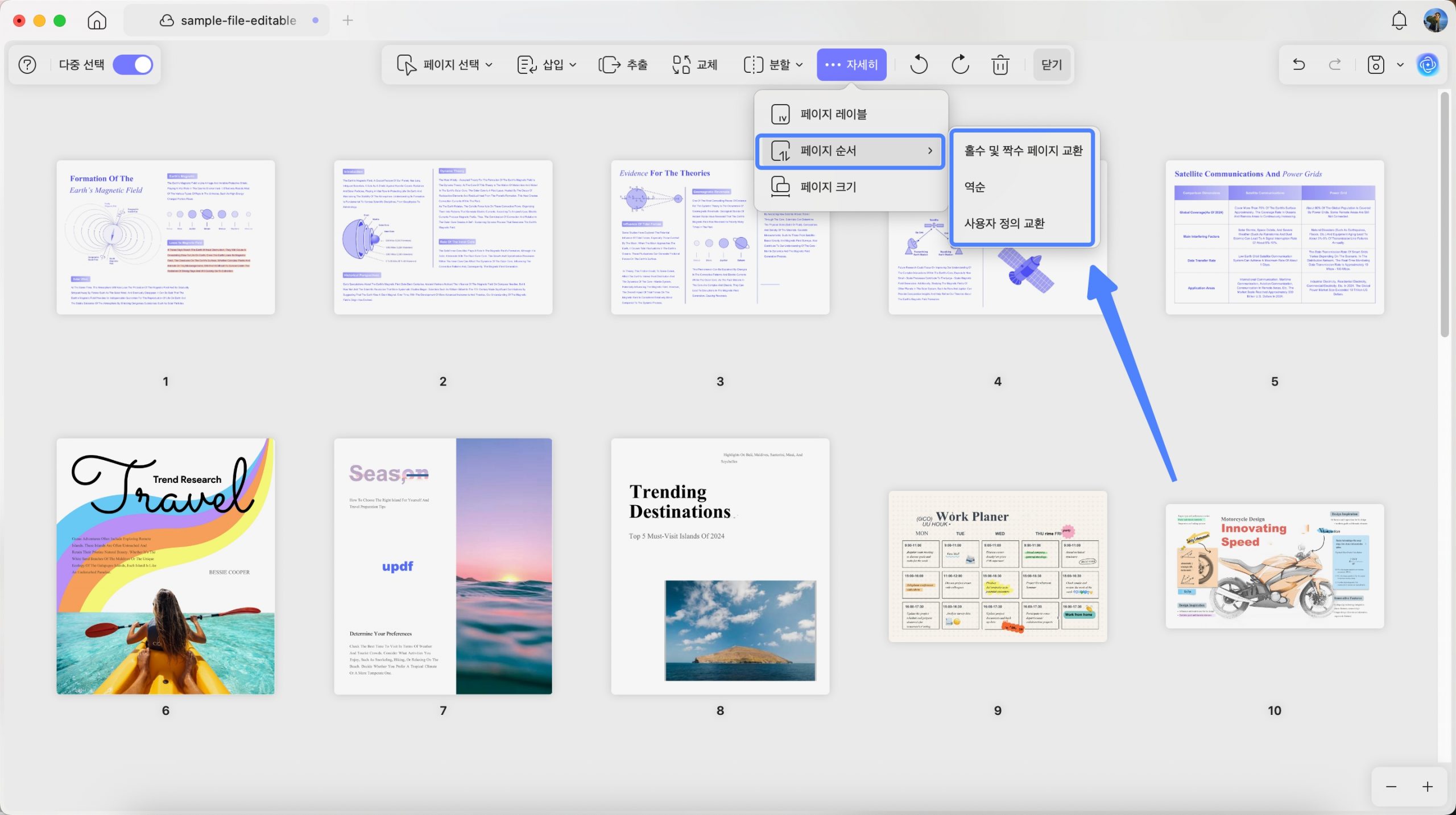The width and height of the screenshot is (1456, 815).
Task: Select page 7 Season thumbnail
Action: pyautogui.click(x=443, y=566)
